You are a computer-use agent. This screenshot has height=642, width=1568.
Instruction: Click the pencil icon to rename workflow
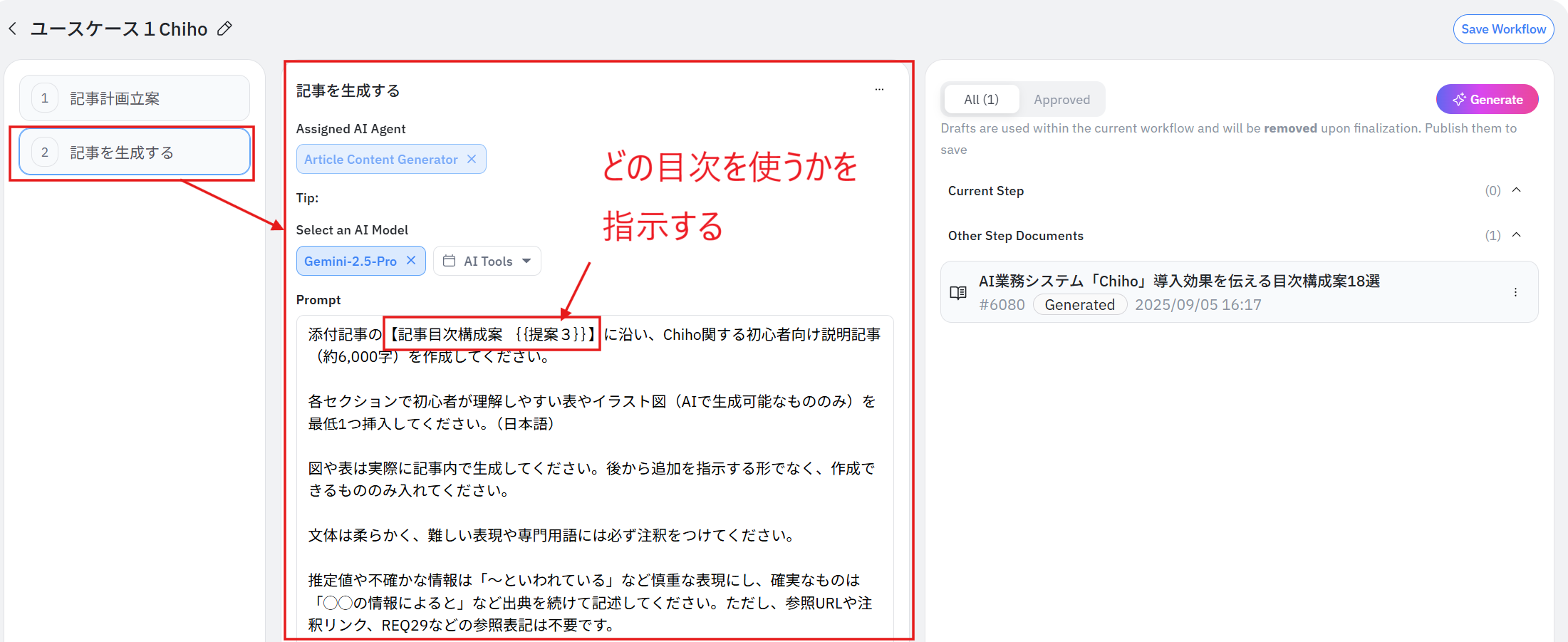pyautogui.click(x=224, y=29)
